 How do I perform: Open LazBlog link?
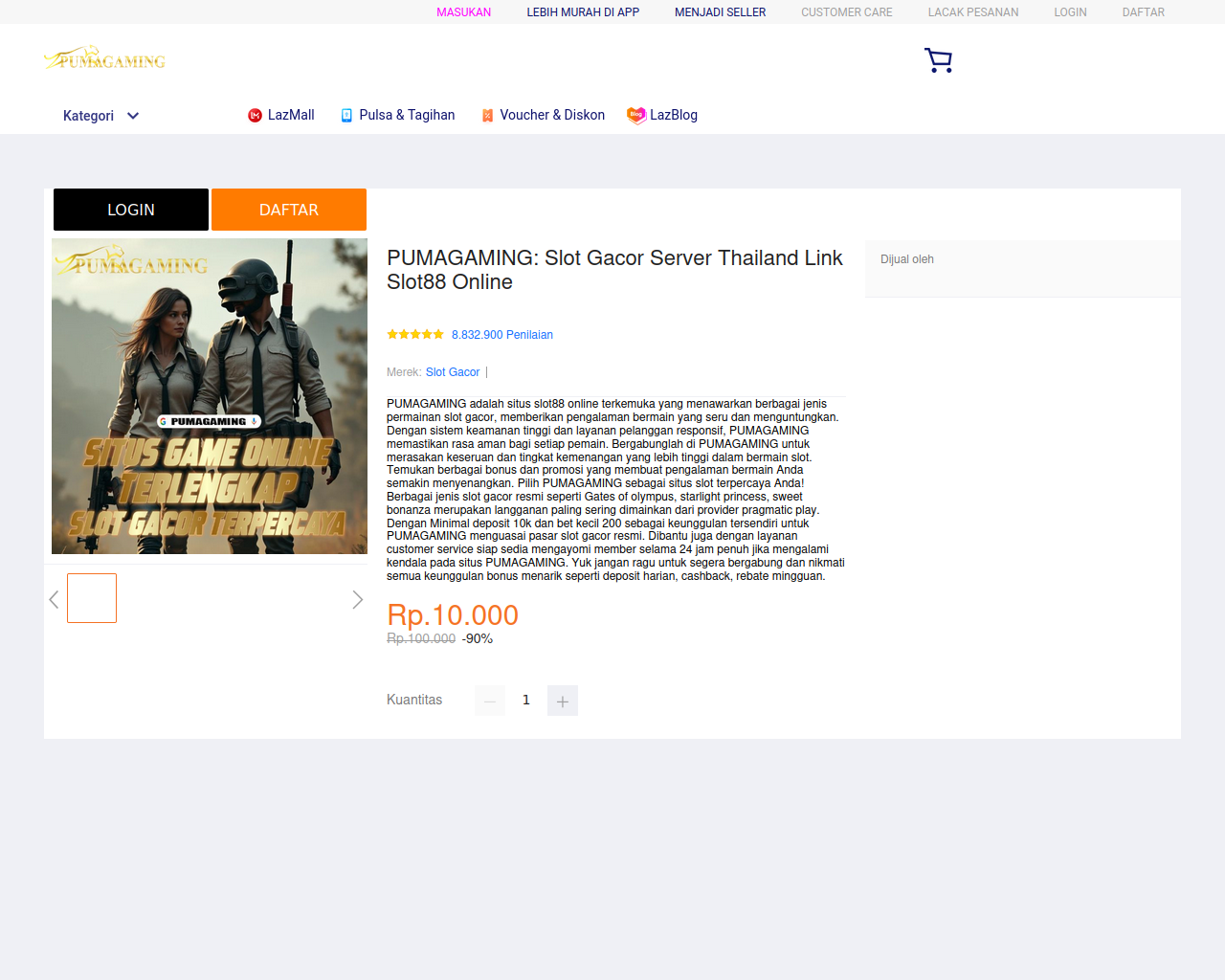point(674,115)
